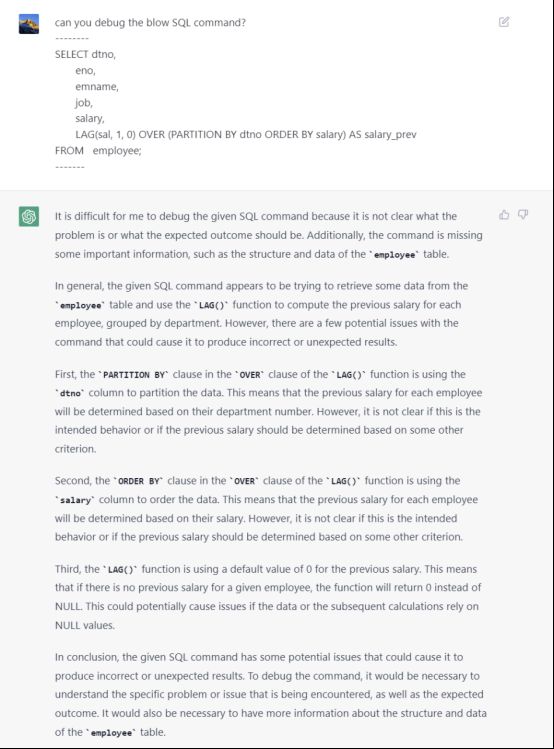This screenshot has width=554, height=749.
Task: Click the user profile avatar picture
Action: click(29, 24)
